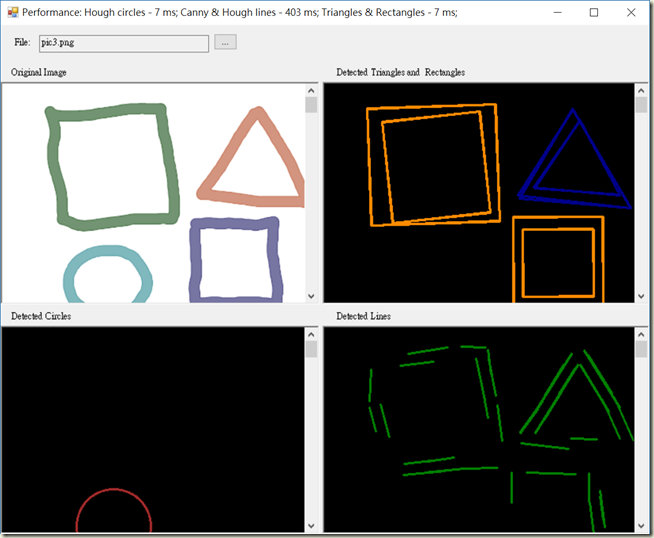Click the Detected Lines scrollbar thumb
Screen dimensions: 654x538
click(641, 349)
